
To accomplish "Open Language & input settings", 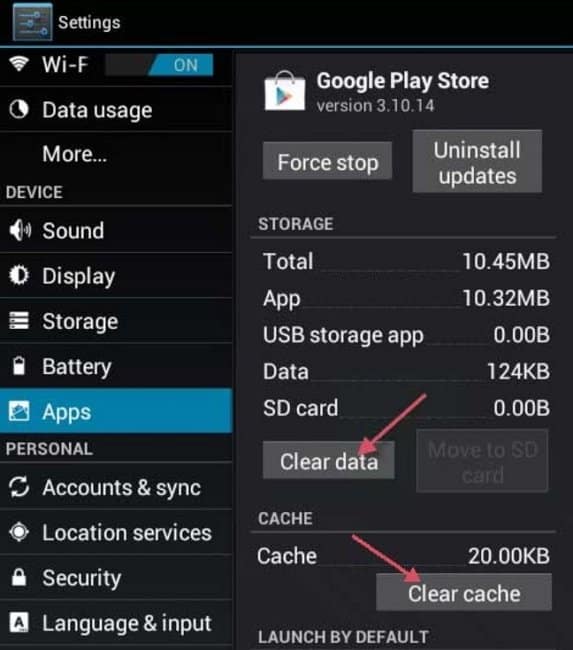I will [x=116, y=623].
